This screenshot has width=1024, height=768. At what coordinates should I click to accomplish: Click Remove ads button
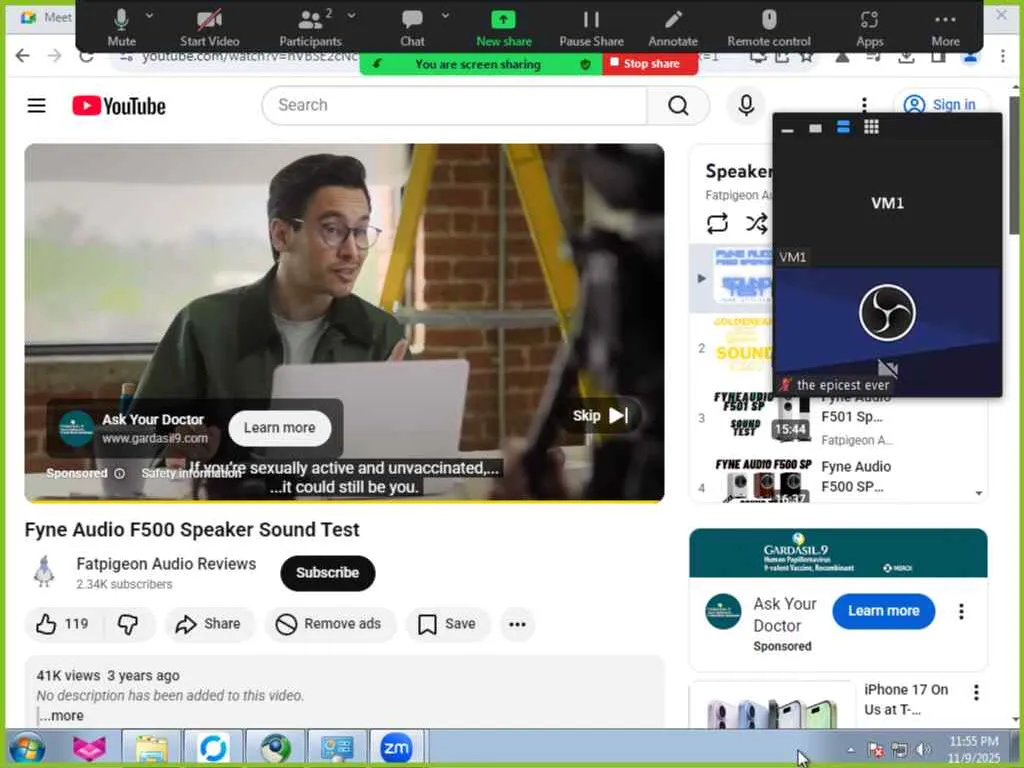tap(330, 624)
